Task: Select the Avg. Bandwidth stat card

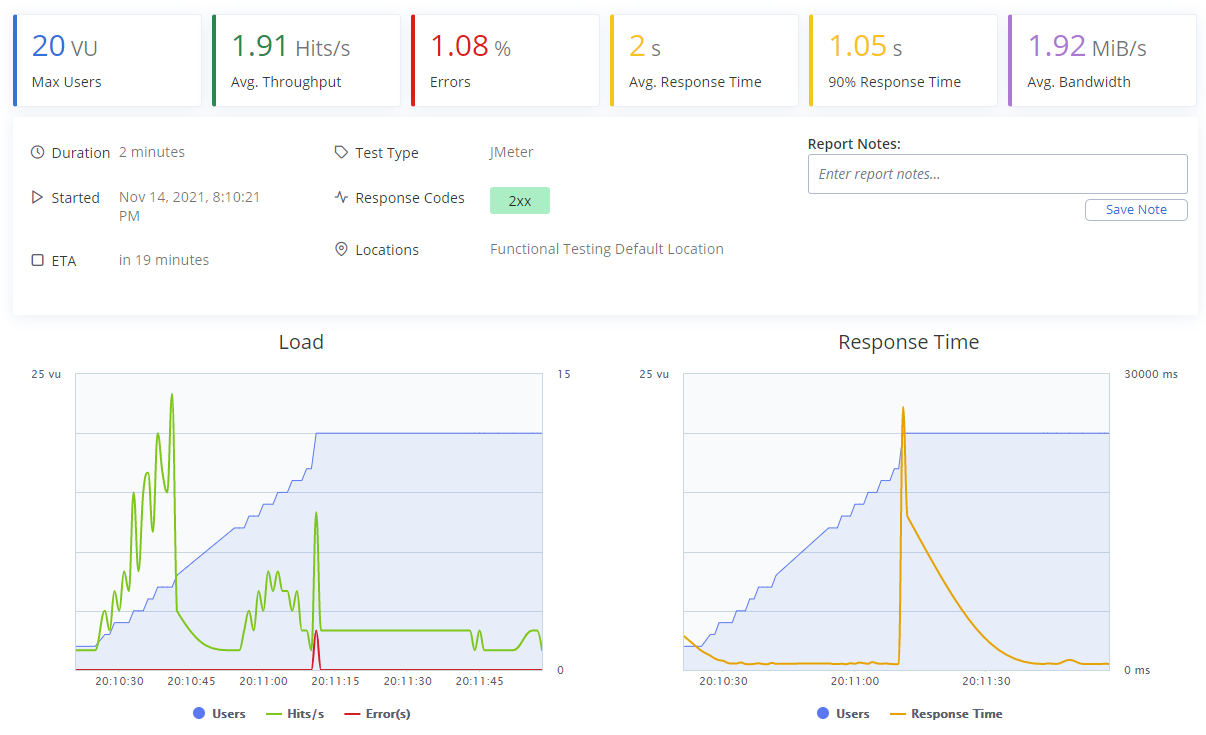Action: point(1101,60)
